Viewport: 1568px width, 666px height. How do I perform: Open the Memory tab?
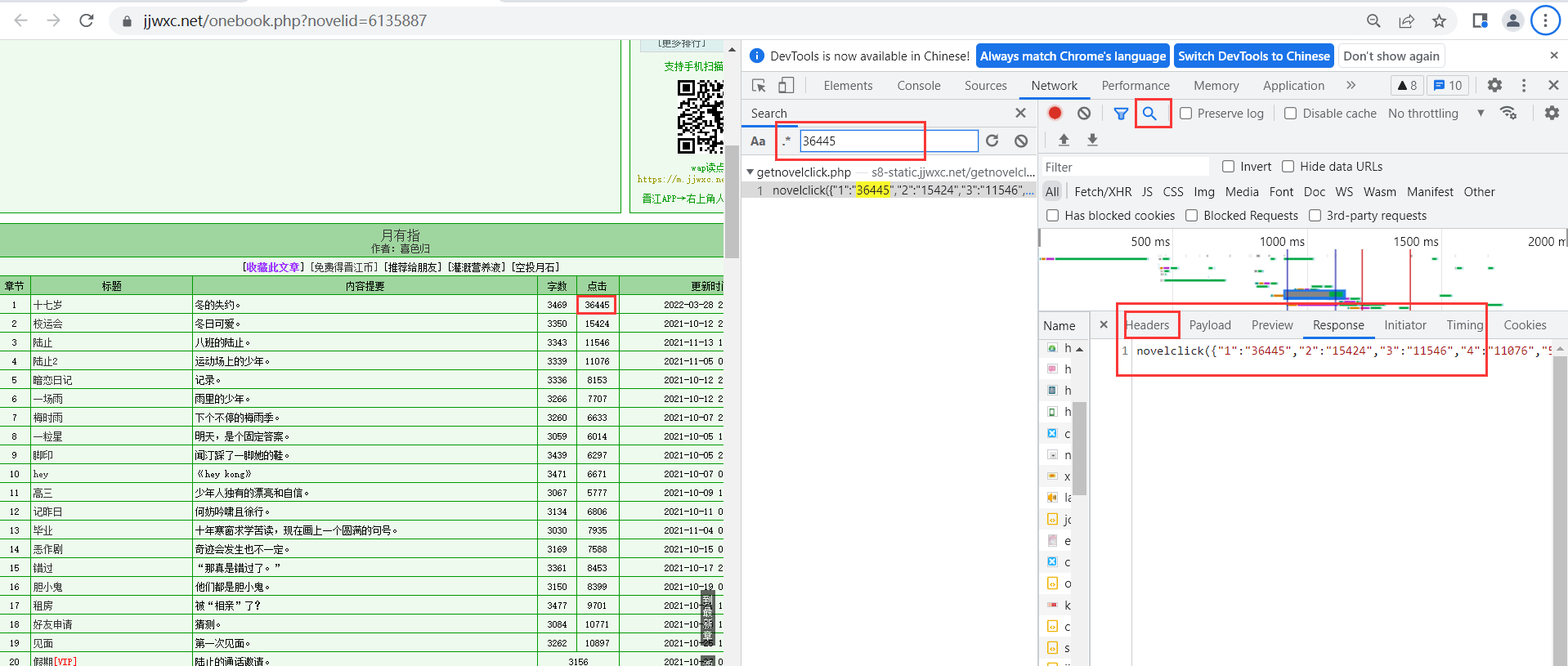1216,86
